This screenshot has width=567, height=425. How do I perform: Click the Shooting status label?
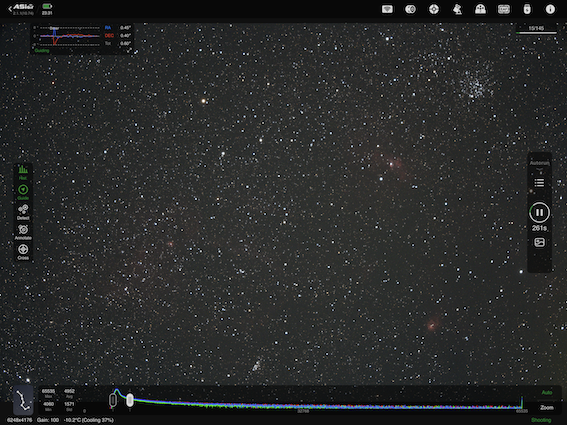[541, 420]
